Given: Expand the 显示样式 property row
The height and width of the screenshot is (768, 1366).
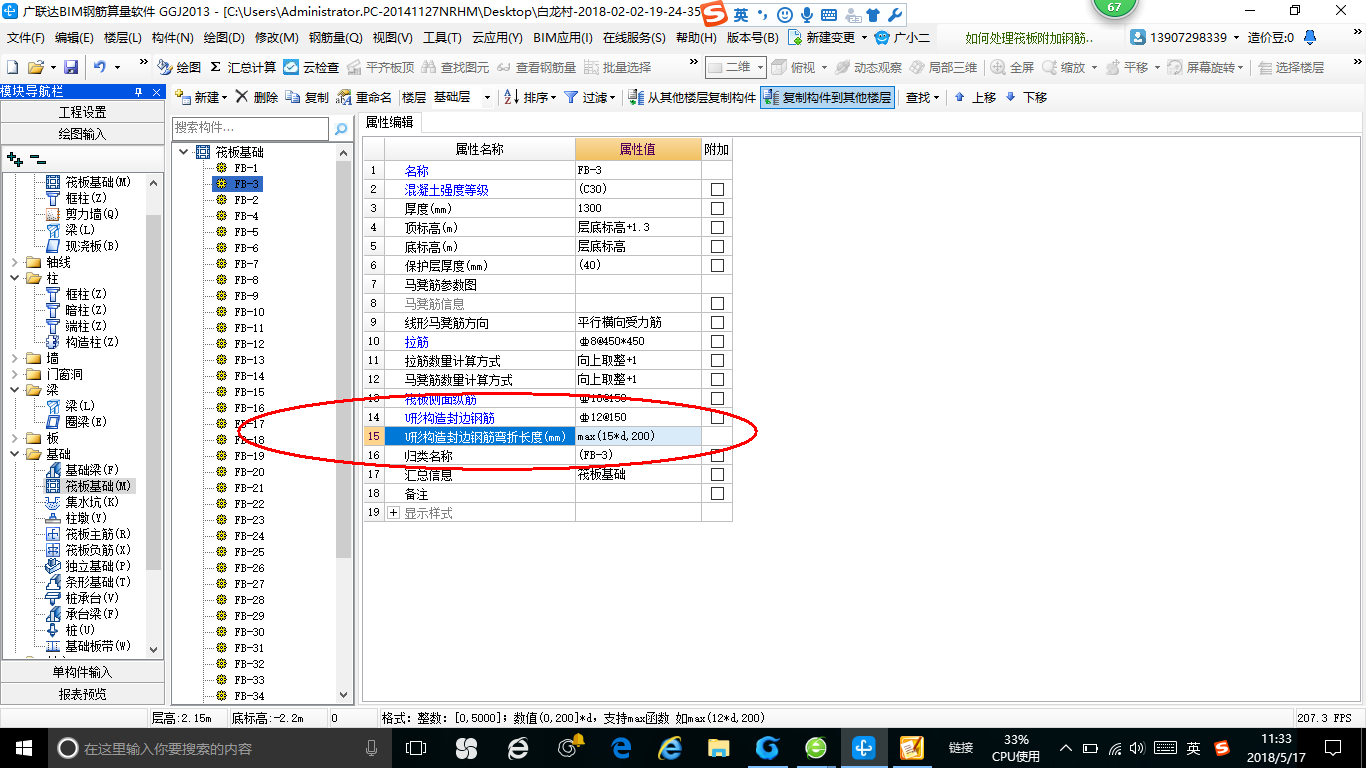Looking at the screenshot, I should click(x=393, y=512).
